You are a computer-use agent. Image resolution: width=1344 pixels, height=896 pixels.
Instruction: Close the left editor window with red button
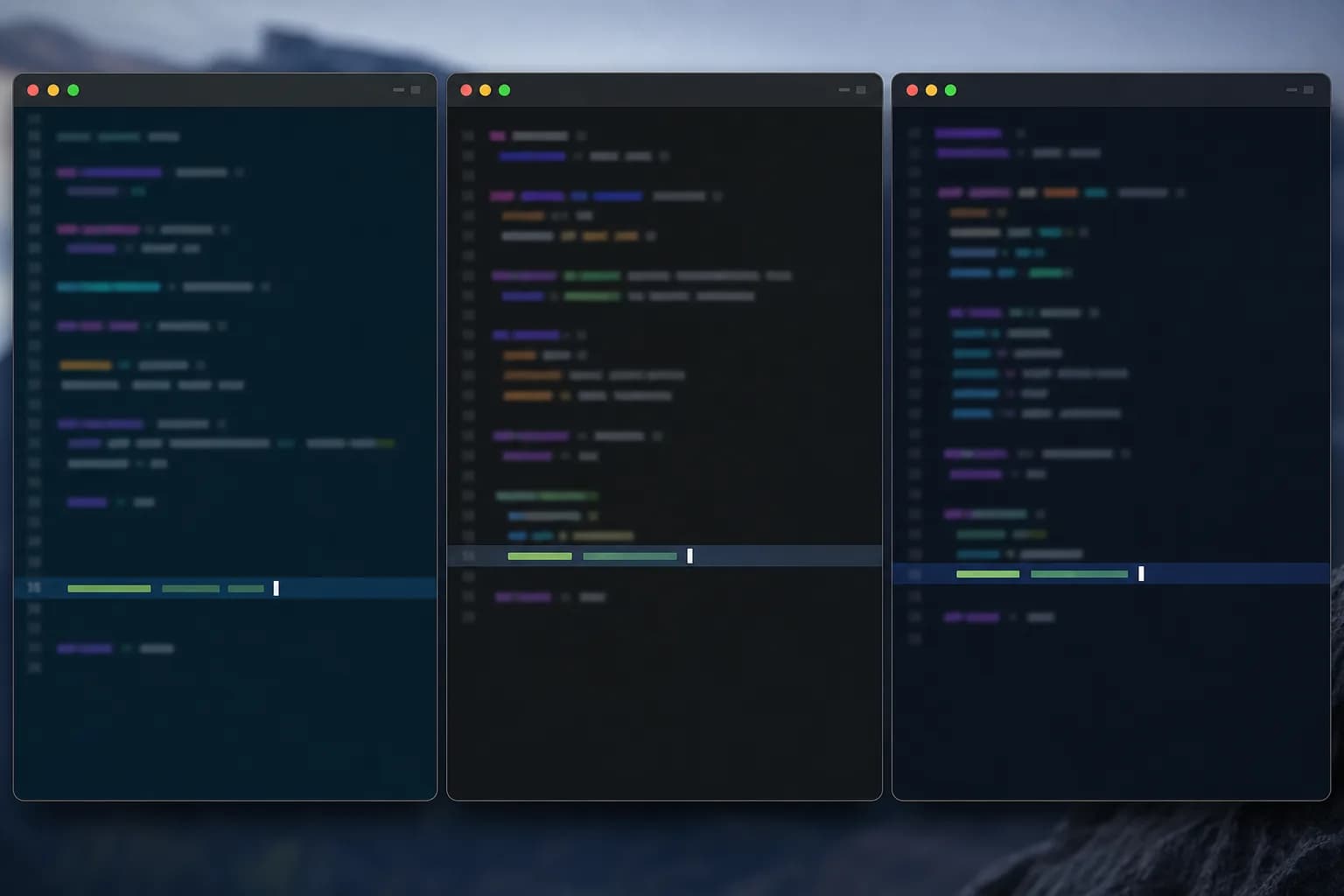click(x=33, y=90)
